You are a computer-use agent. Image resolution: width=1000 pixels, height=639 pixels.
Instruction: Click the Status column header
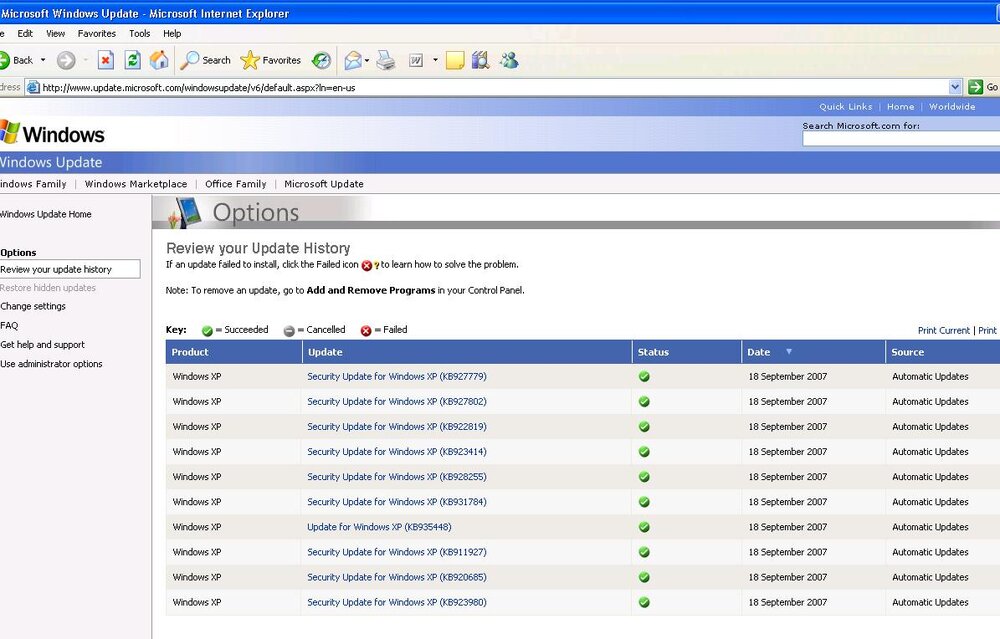tap(687, 352)
